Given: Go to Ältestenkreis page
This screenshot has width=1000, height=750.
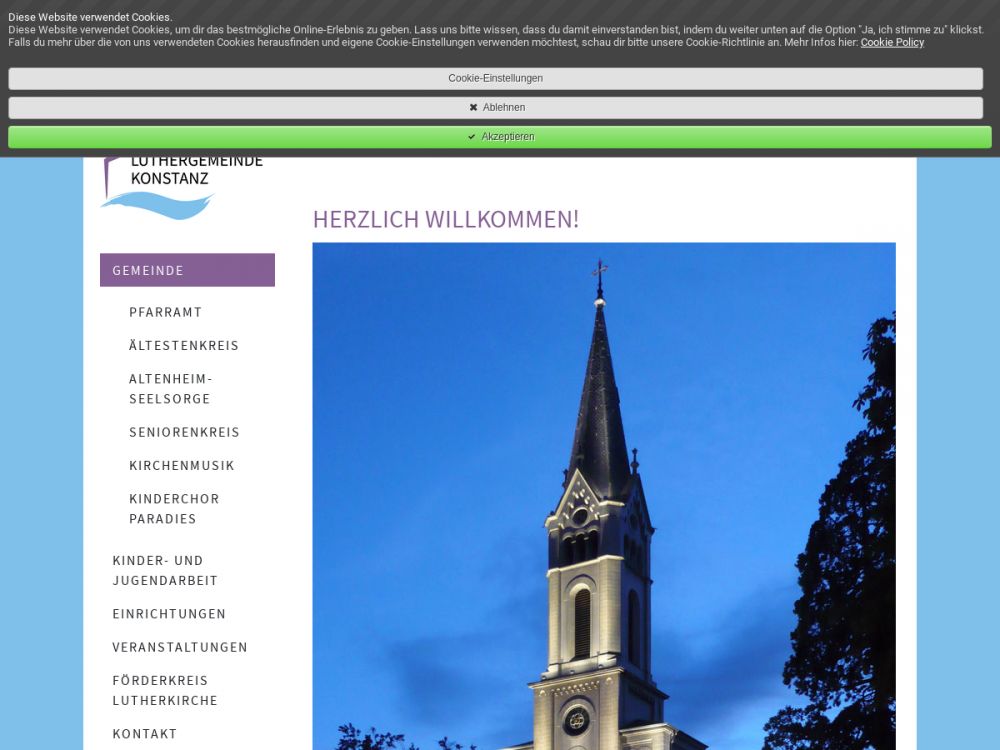Looking at the screenshot, I should [x=184, y=346].
